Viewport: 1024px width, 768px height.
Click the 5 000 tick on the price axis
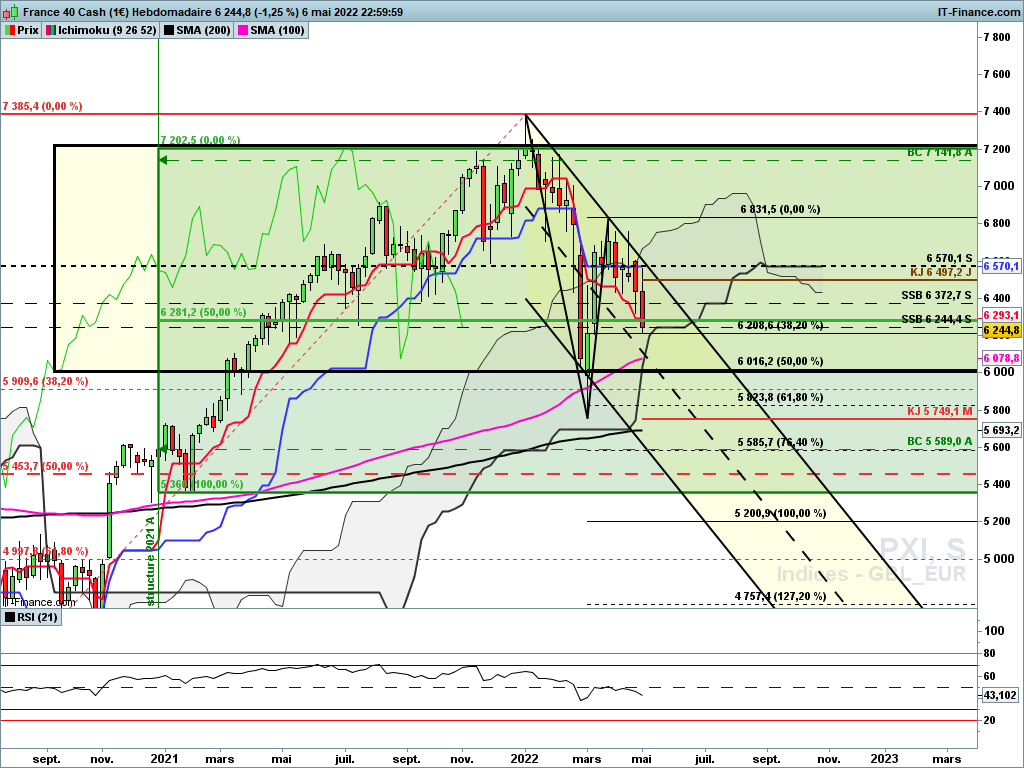999,558
